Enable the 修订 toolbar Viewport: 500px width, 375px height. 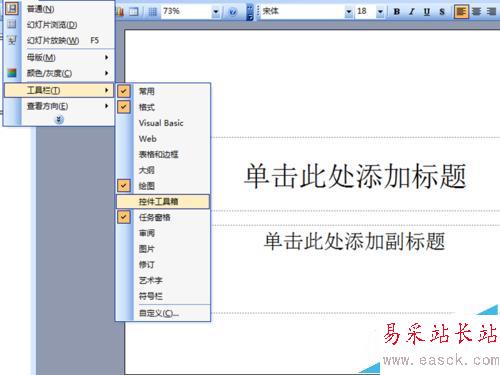(x=163, y=264)
